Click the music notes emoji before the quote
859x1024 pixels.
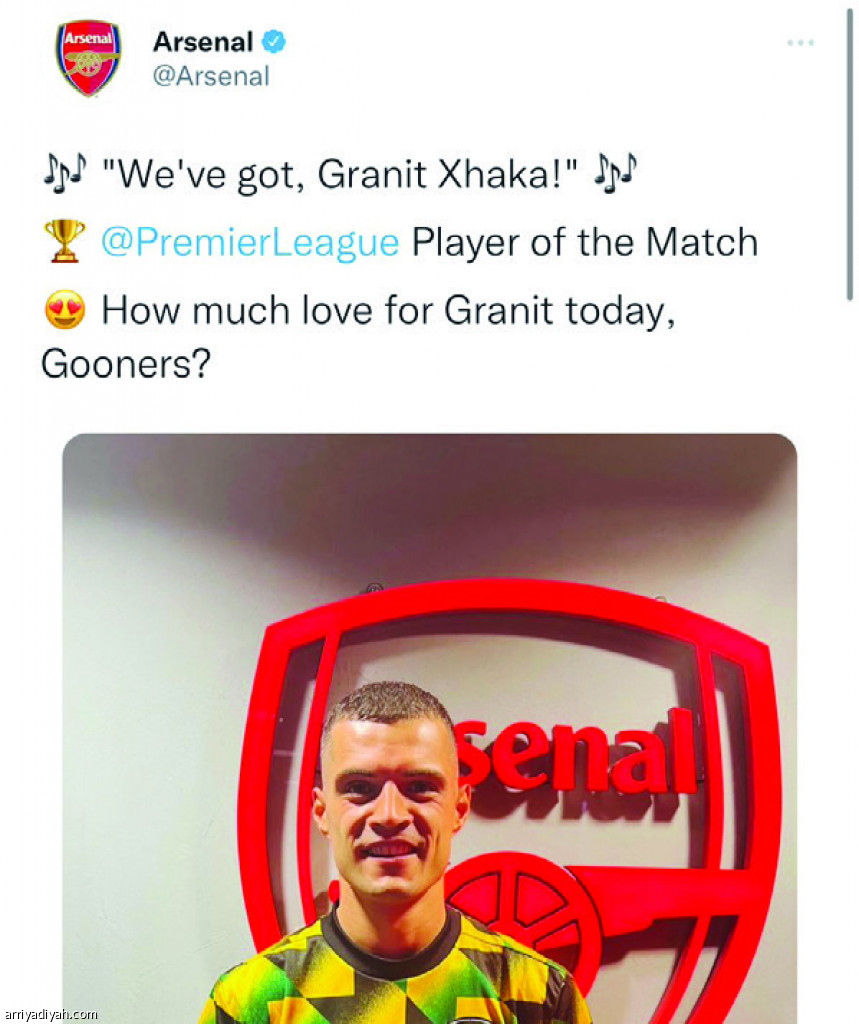tap(64, 174)
